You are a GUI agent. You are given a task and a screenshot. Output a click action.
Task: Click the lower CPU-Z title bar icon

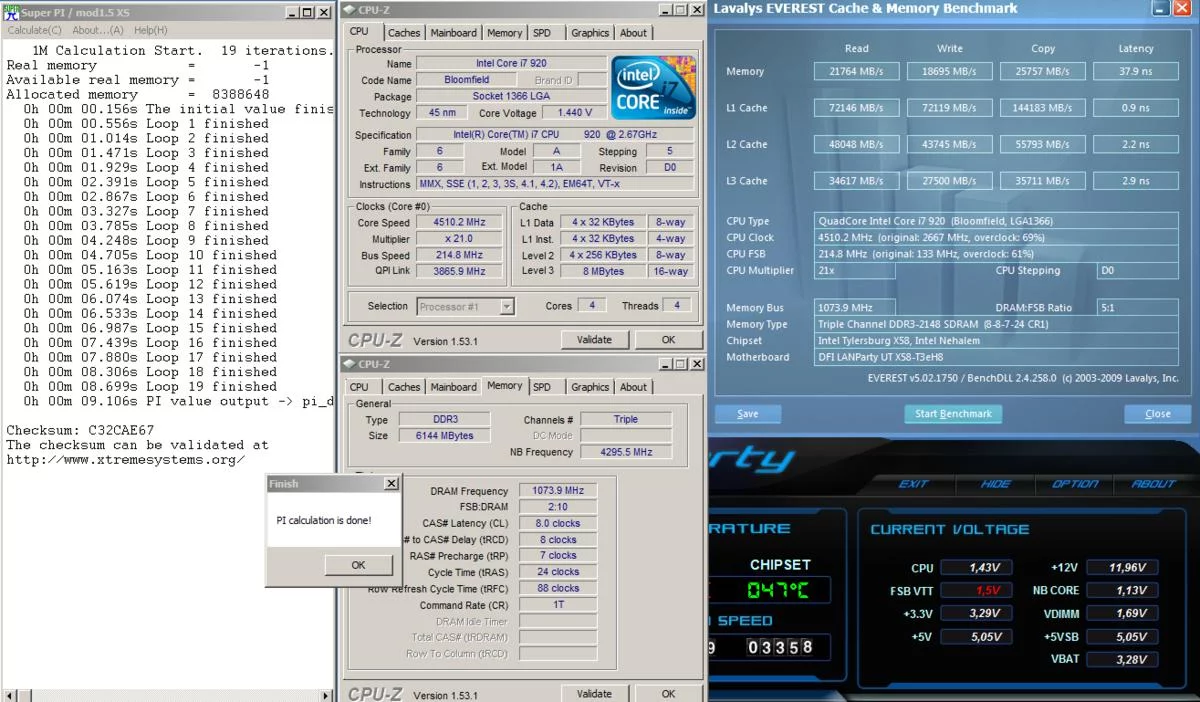[x=350, y=364]
